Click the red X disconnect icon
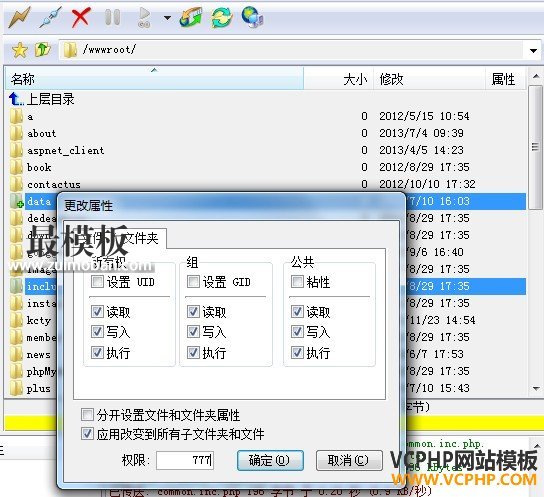Image resolution: width=544 pixels, height=497 pixels. click(81, 17)
